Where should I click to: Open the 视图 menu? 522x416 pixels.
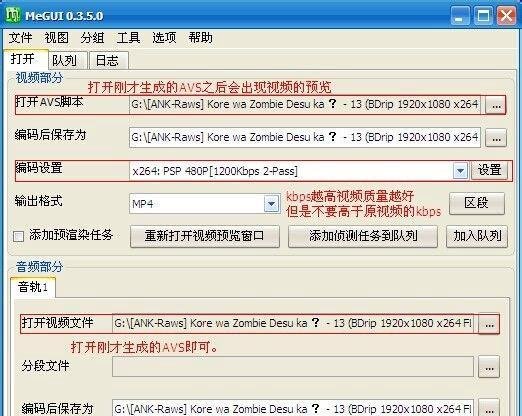57,38
